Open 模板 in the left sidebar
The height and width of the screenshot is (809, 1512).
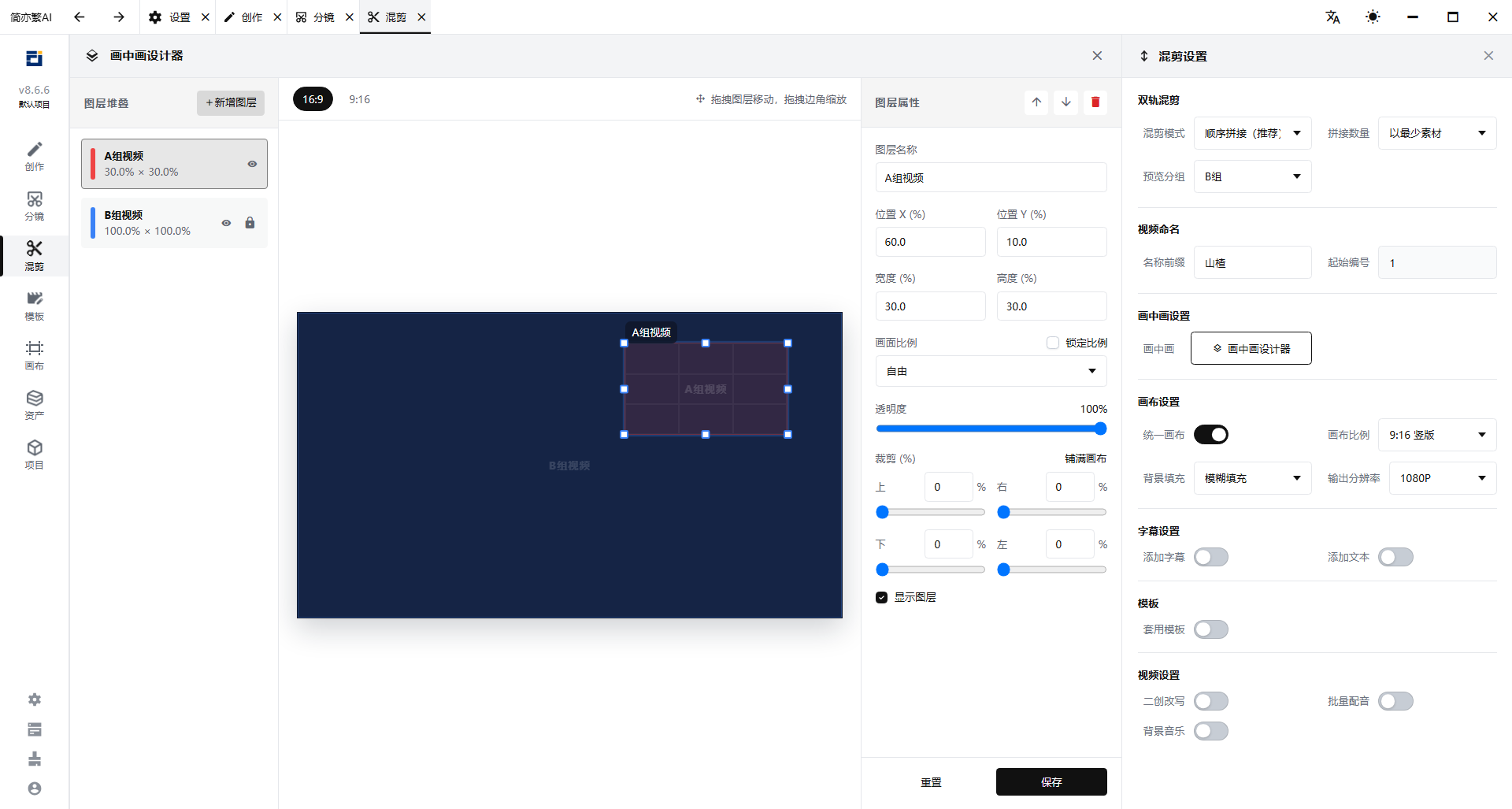[x=34, y=306]
